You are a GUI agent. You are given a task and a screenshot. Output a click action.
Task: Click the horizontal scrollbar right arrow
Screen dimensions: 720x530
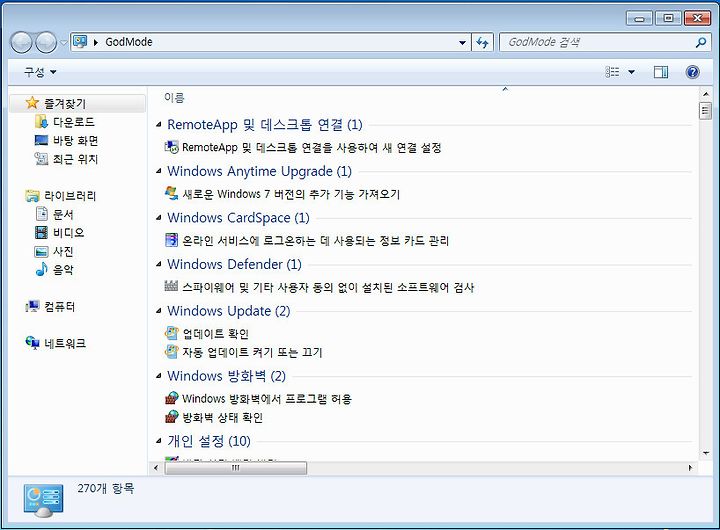click(690, 468)
